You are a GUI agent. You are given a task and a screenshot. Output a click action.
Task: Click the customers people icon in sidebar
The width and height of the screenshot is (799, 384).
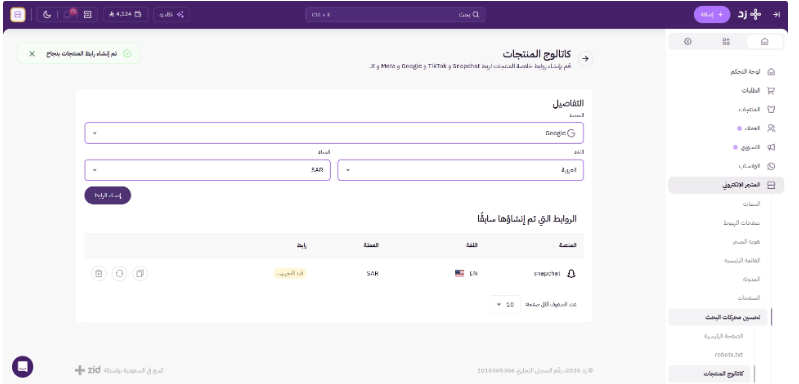pyautogui.click(x=771, y=128)
